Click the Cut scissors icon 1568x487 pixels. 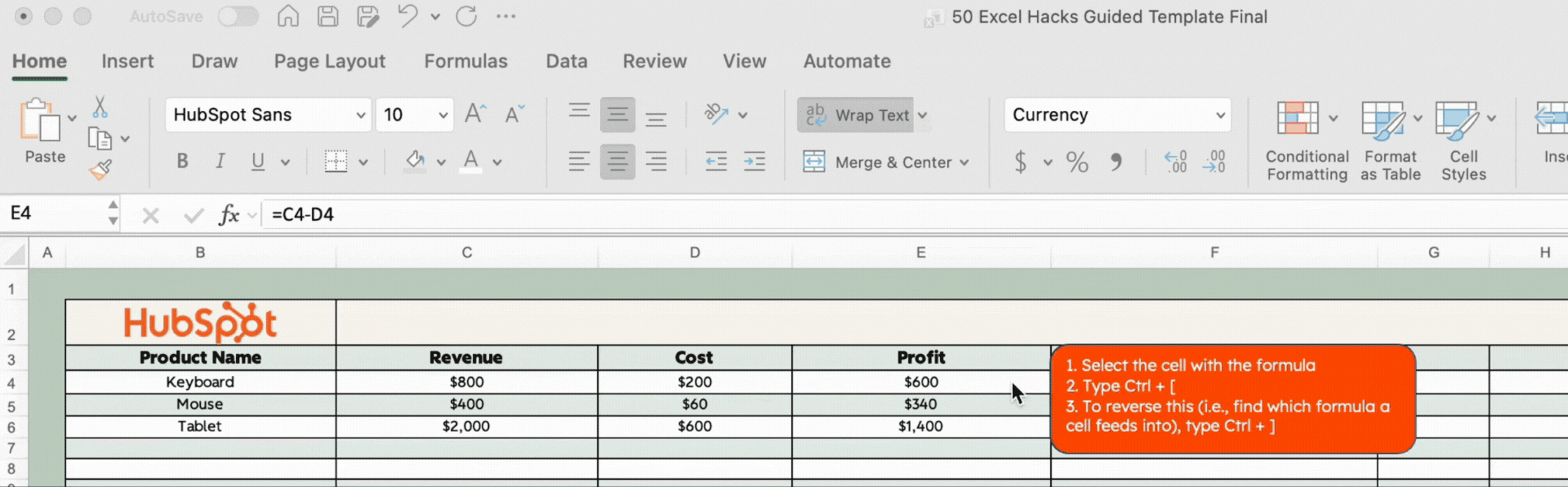click(x=100, y=107)
